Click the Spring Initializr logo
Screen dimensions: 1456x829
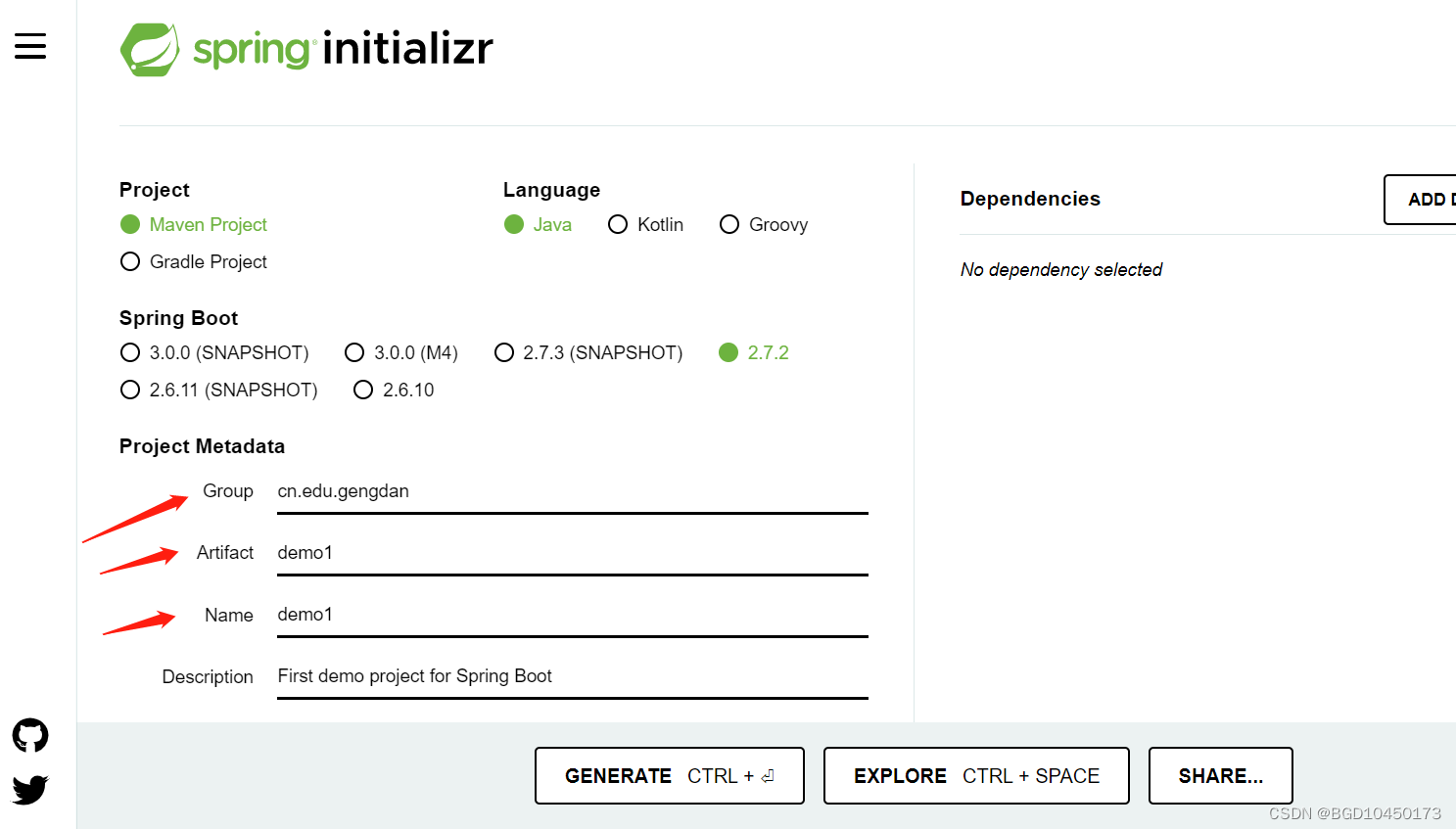coord(306,49)
